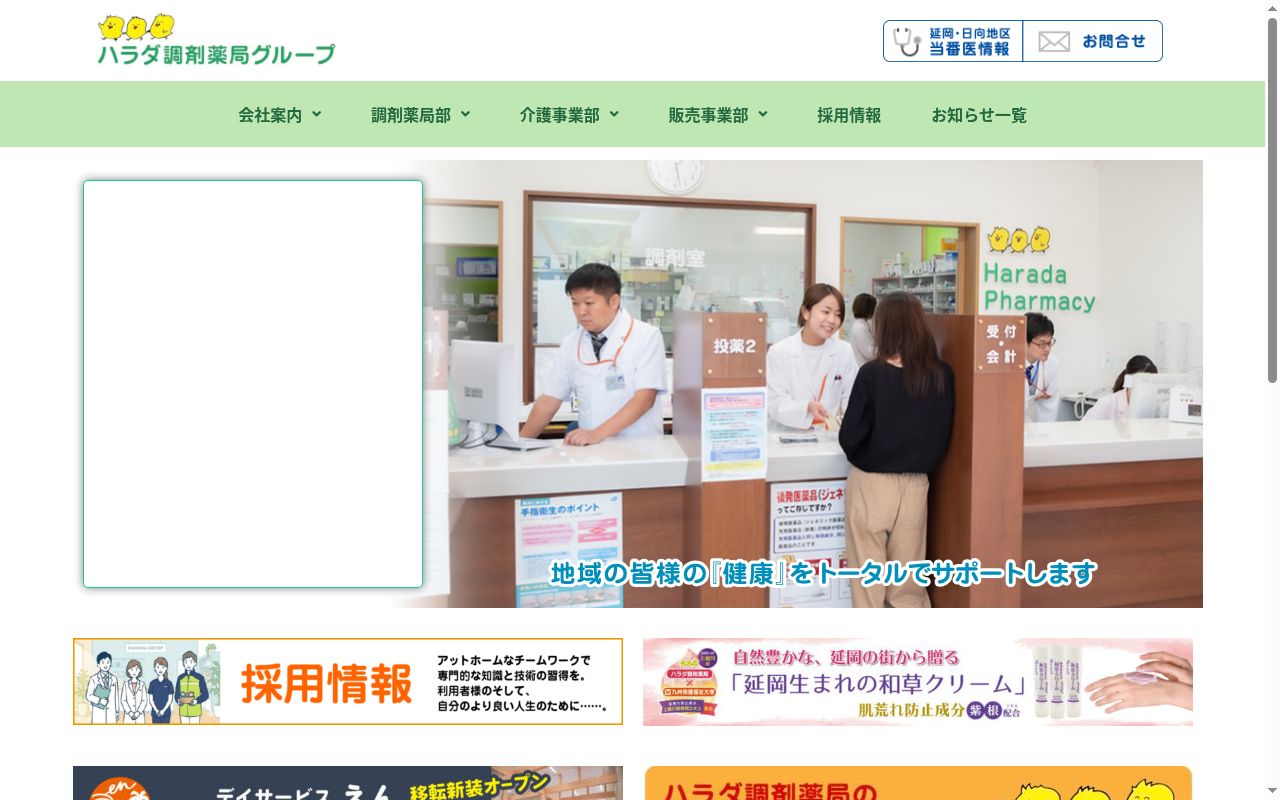Click the vertical page scrollbar thumb
The height and width of the screenshot is (800, 1280).
[1272, 200]
